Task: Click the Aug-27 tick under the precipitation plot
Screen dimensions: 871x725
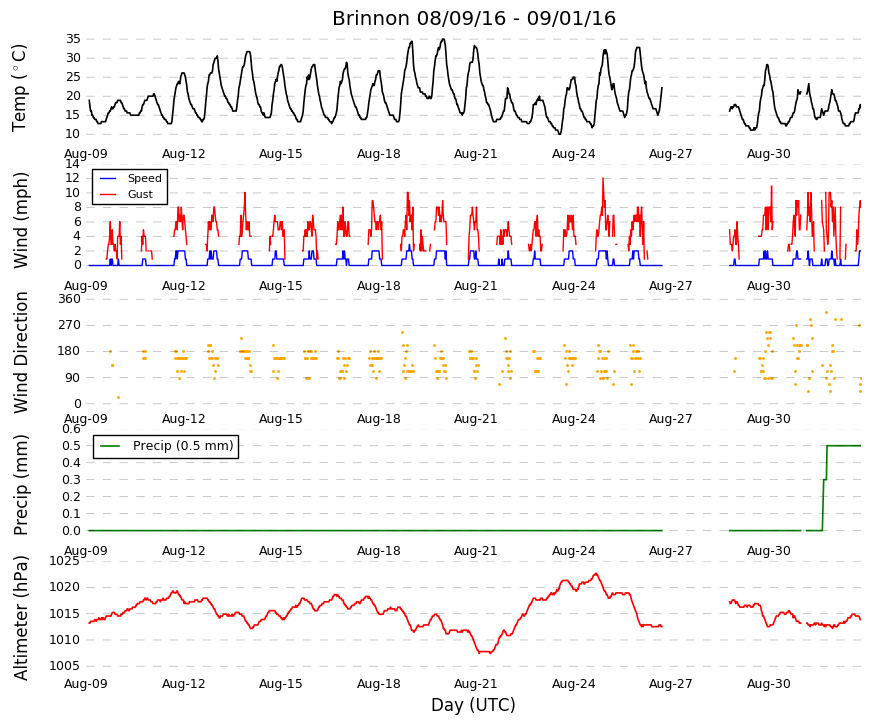Action: [670, 551]
